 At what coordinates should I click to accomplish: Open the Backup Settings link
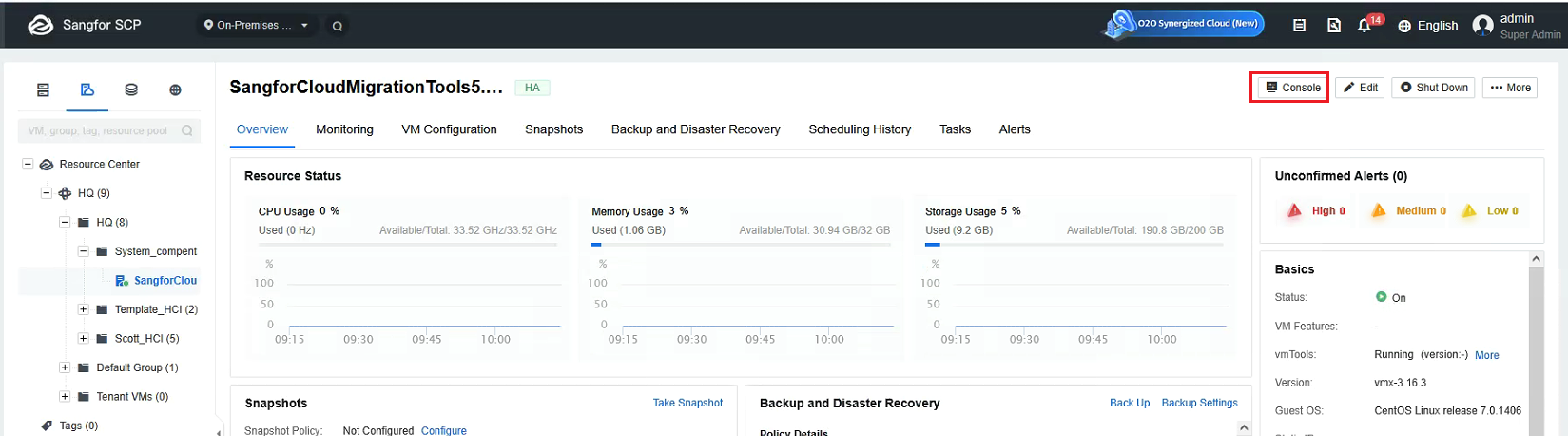[1199, 403]
